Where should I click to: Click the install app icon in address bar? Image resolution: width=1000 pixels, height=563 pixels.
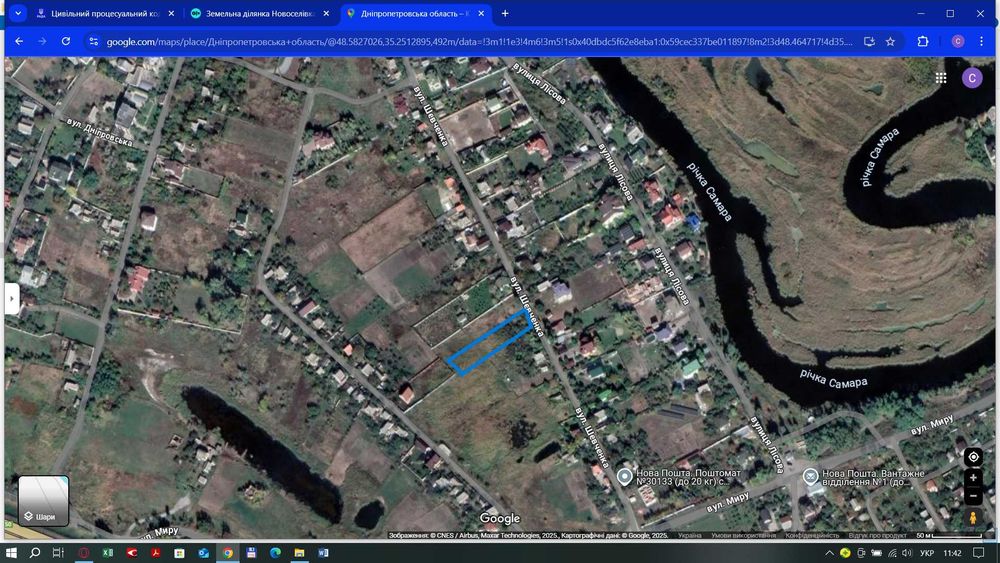(869, 41)
